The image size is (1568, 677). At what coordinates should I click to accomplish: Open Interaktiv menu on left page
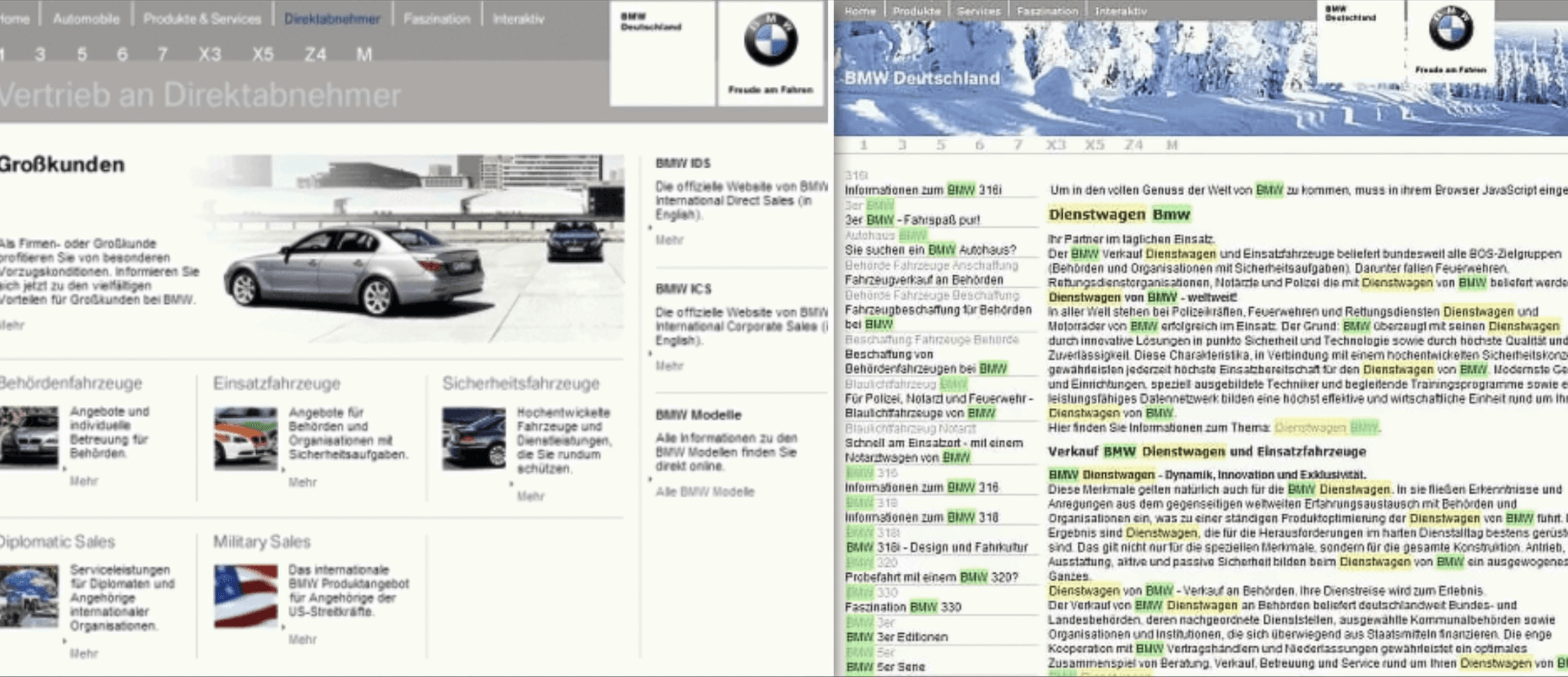(x=518, y=18)
